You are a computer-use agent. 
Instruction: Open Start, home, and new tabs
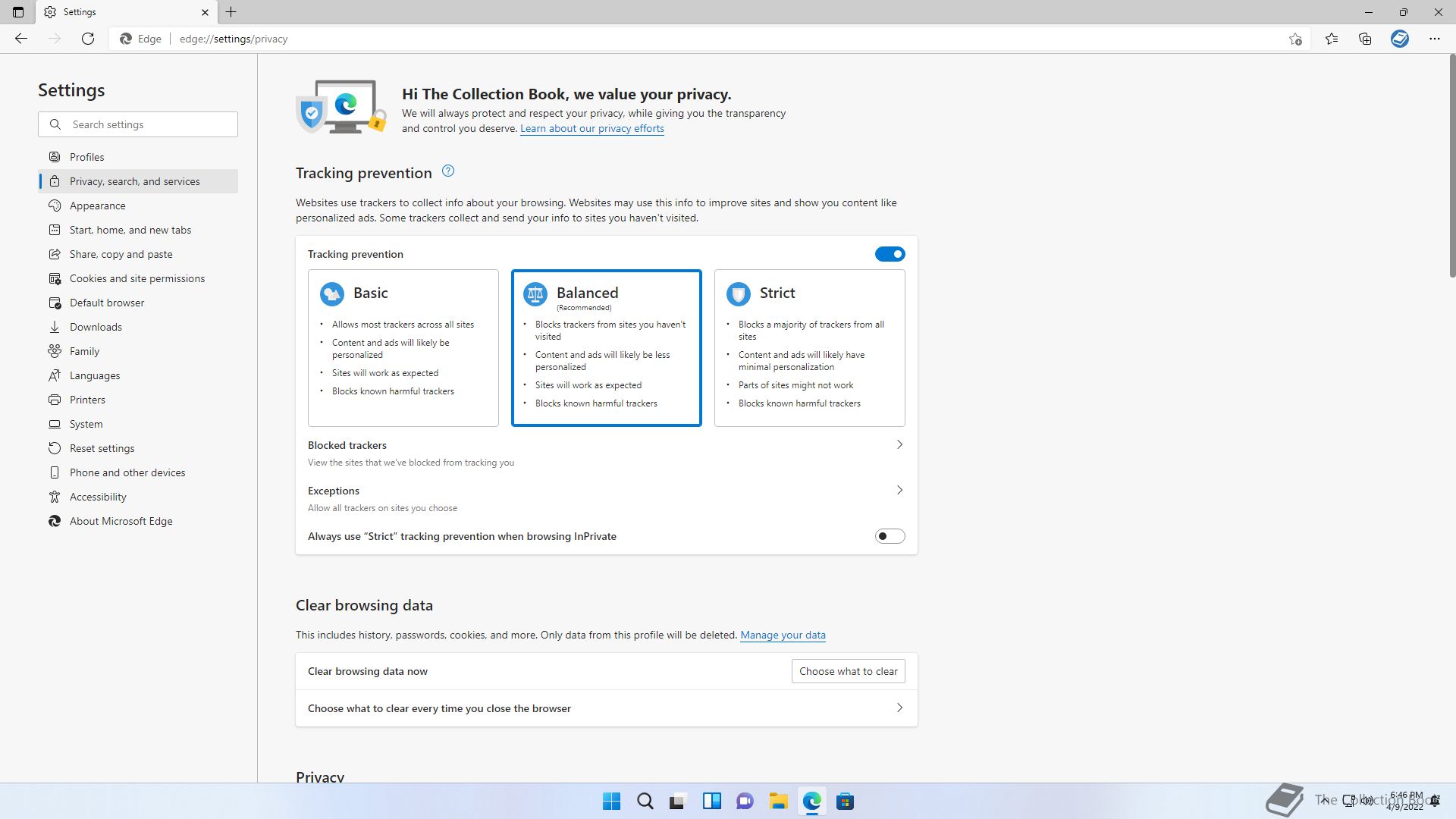click(x=138, y=230)
